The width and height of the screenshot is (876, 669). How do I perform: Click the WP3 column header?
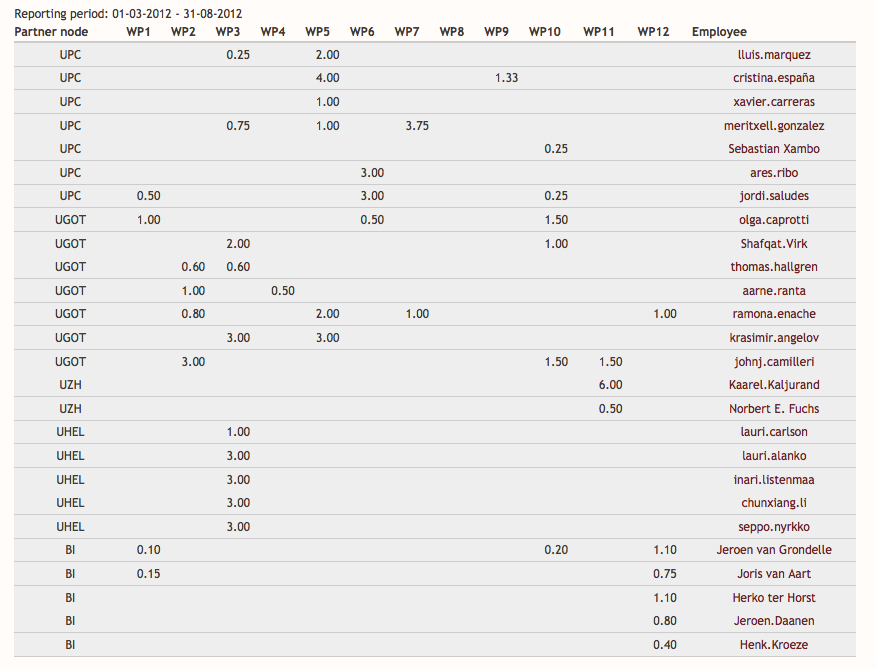coord(227,32)
